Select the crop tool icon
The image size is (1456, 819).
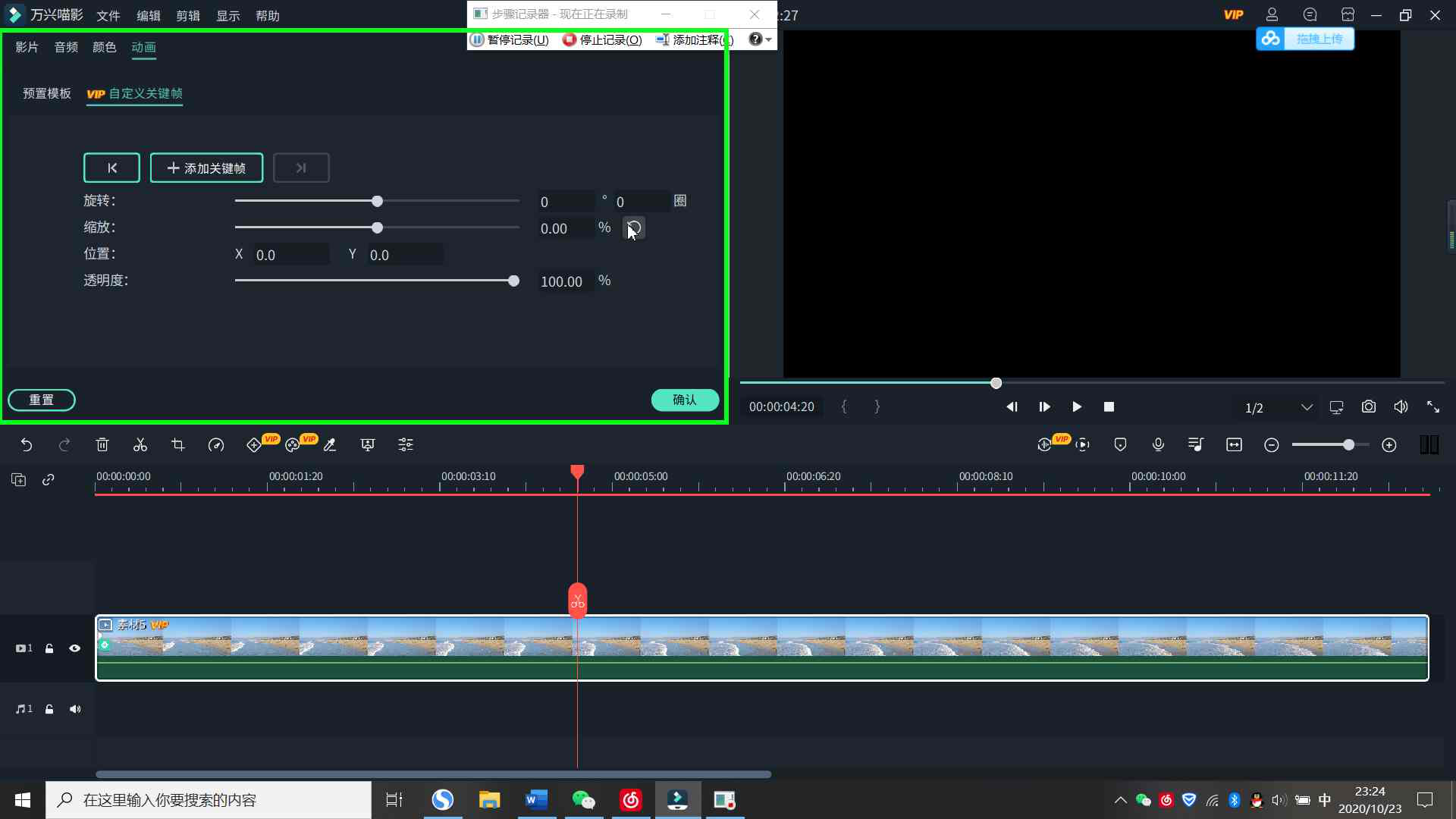click(x=178, y=445)
